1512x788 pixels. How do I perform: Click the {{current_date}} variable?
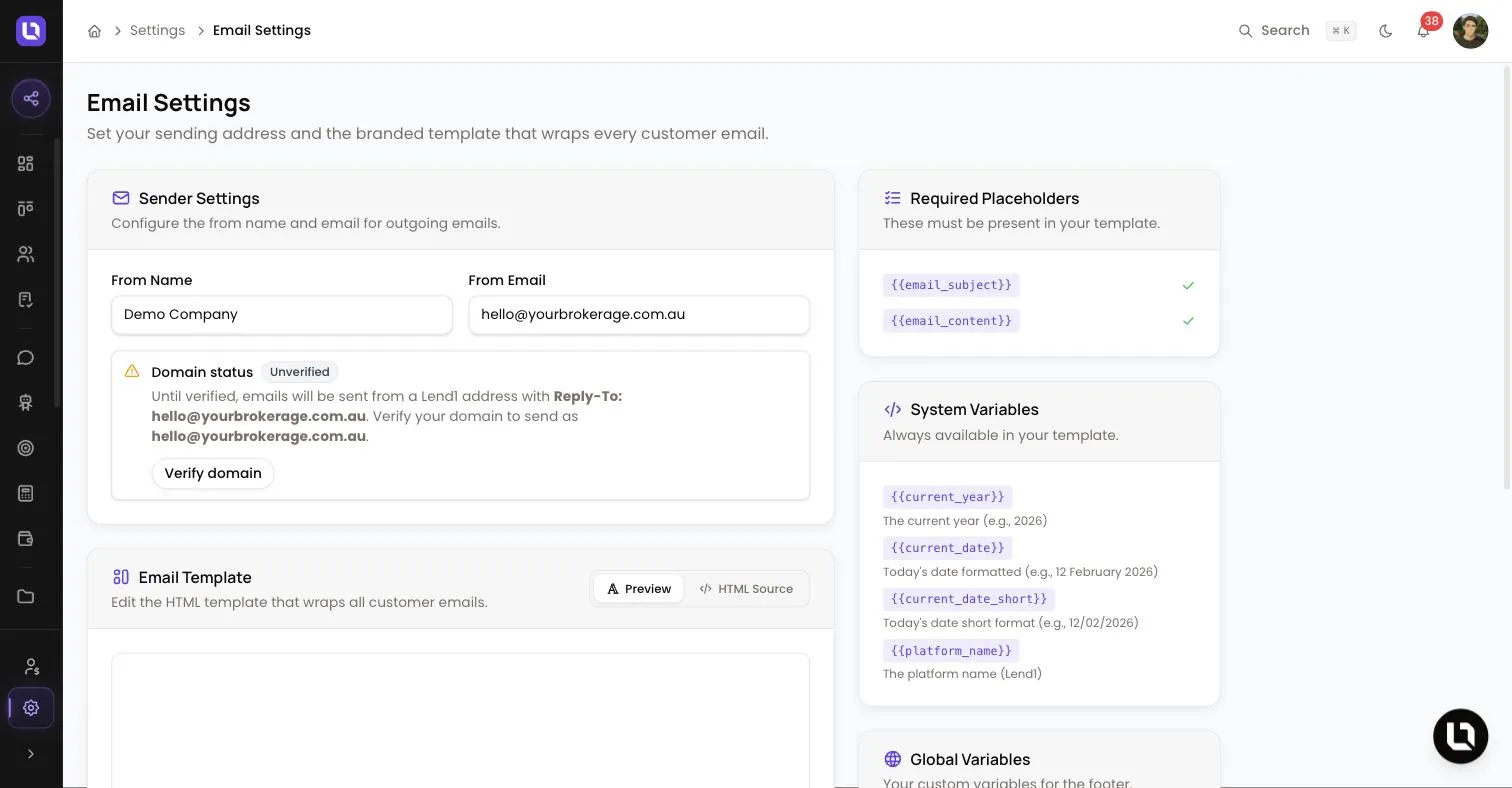click(947, 548)
